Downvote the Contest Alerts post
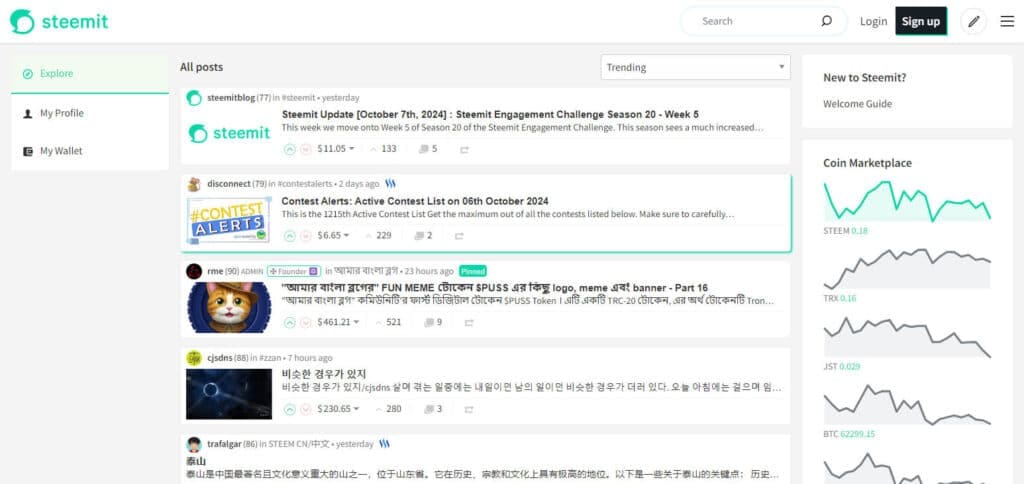 point(306,236)
